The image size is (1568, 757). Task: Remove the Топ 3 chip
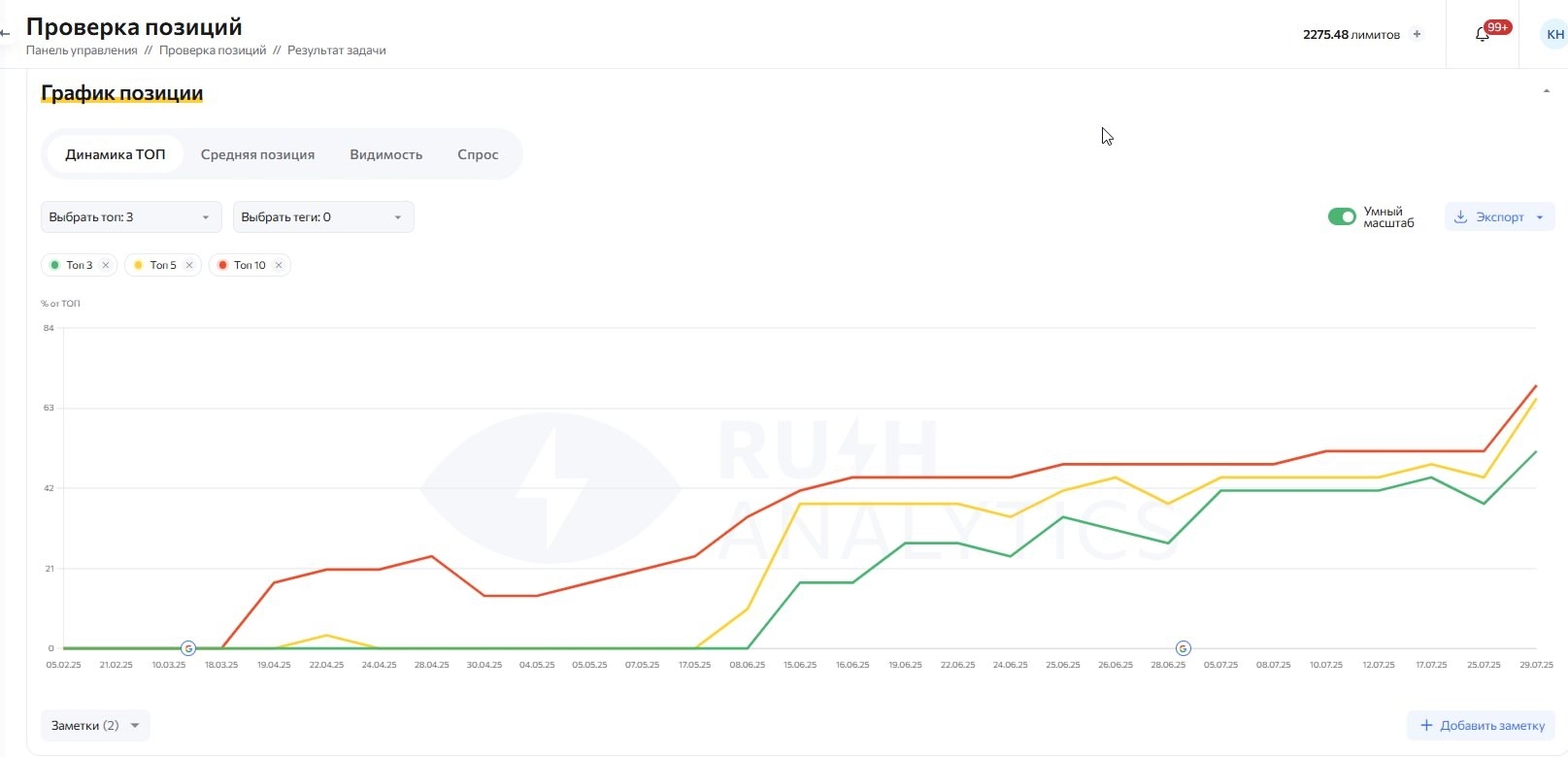pos(106,265)
